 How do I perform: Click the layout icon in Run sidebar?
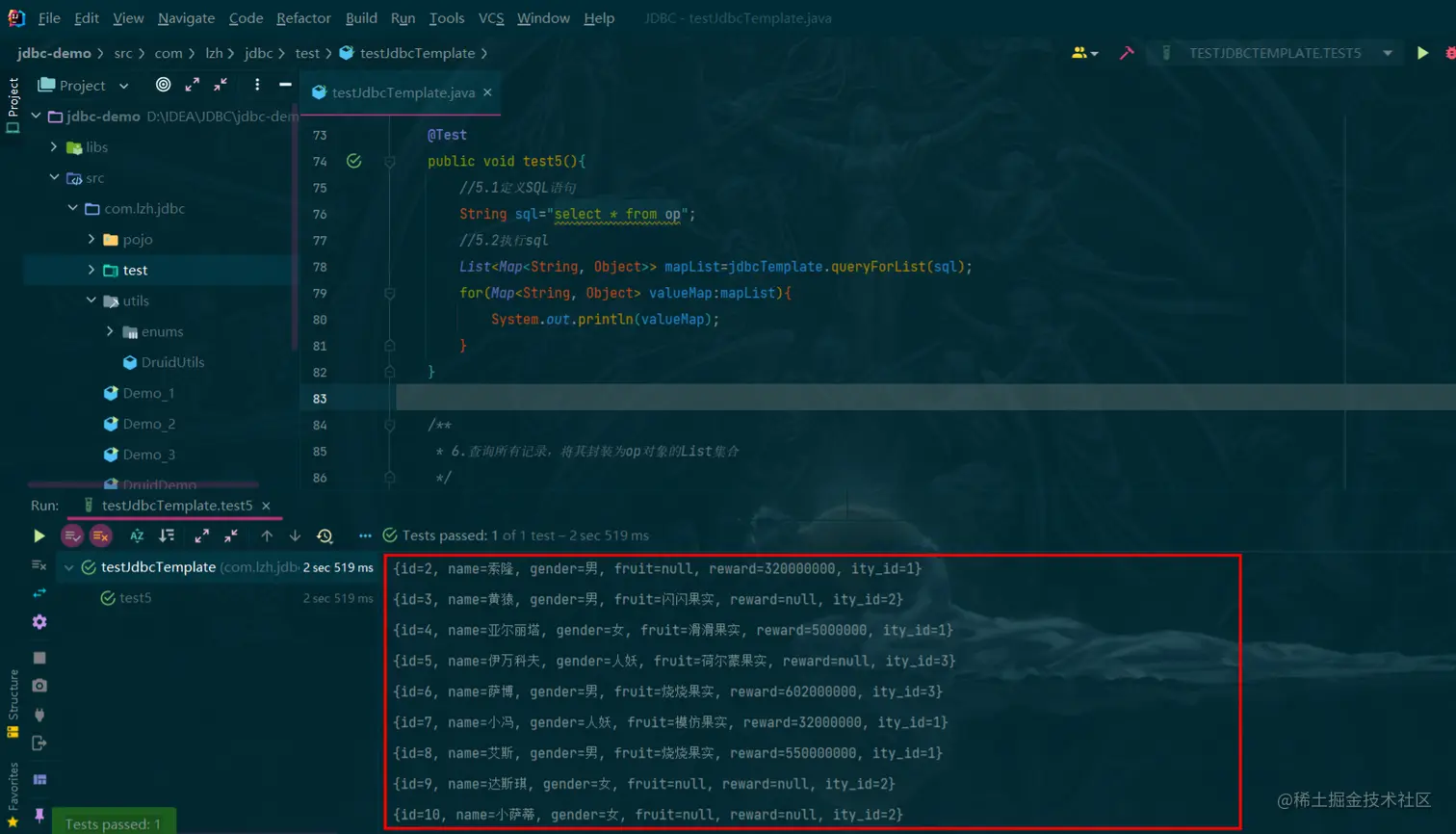tap(39, 779)
